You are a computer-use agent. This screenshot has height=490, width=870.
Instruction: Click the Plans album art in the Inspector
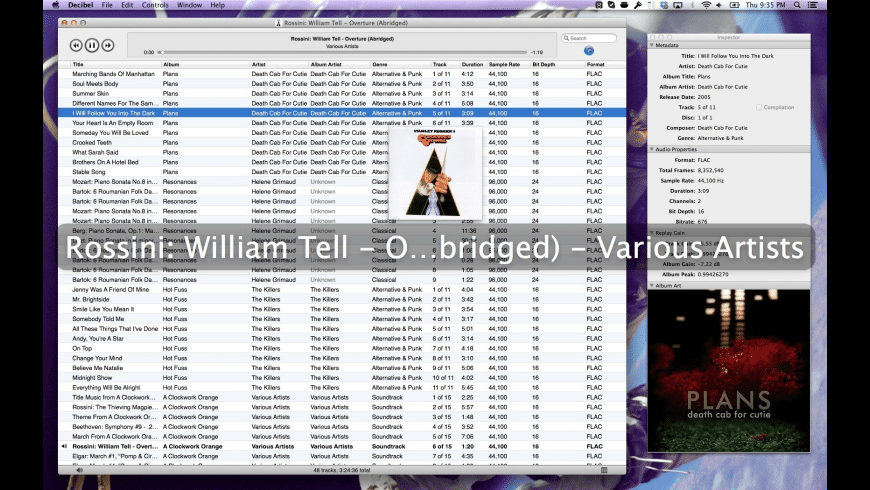[x=729, y=370]
